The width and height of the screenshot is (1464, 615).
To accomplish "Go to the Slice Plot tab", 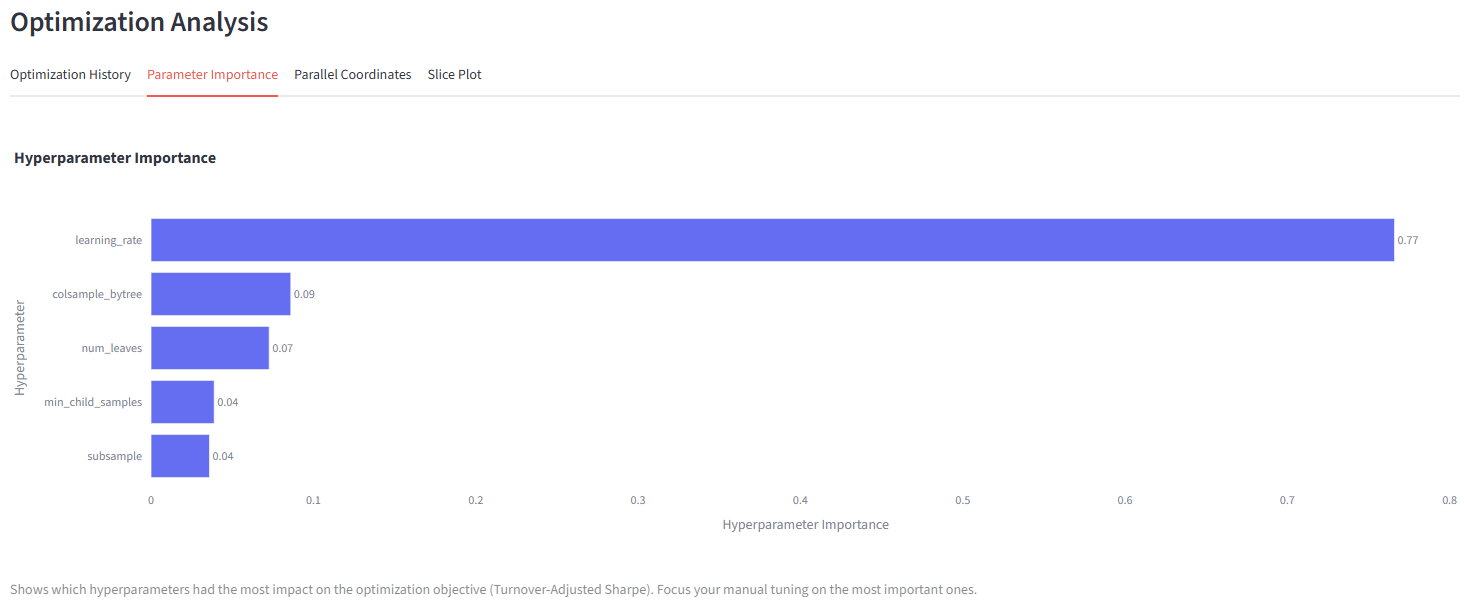I will [x=454, y=75].
